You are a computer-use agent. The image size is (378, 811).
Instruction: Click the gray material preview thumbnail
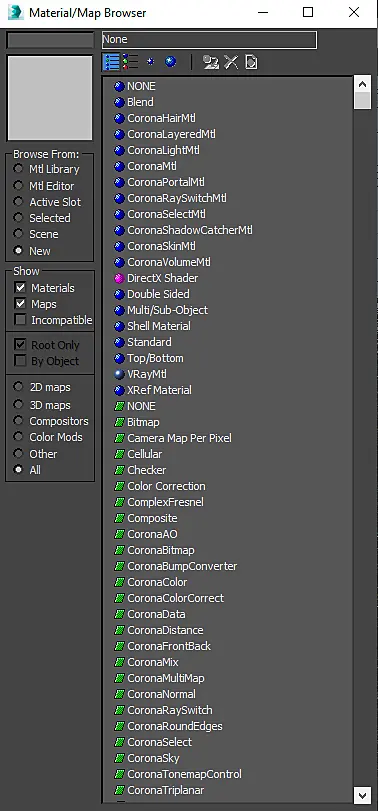click(x=50, y=99)
